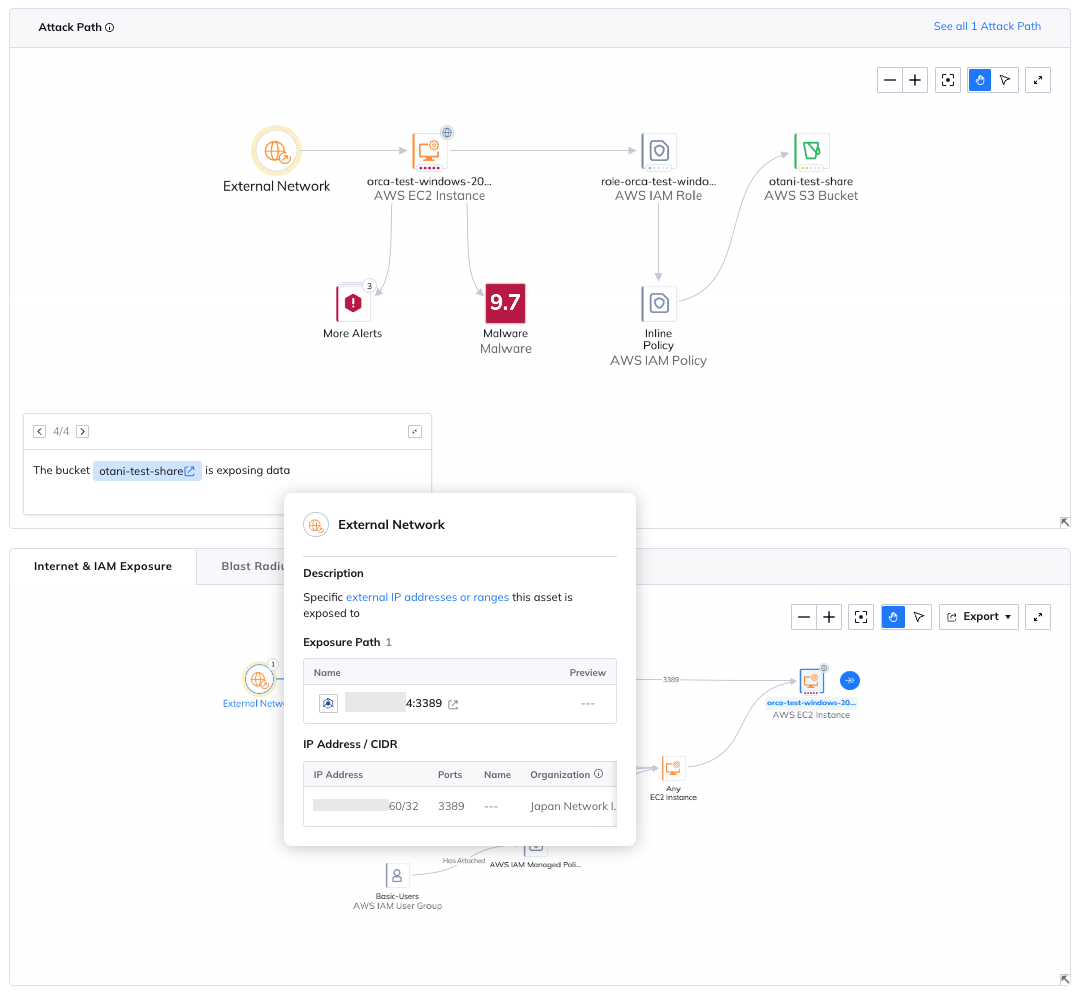
Task: Click the 3389 ports cell
Action: pos(451,806)
